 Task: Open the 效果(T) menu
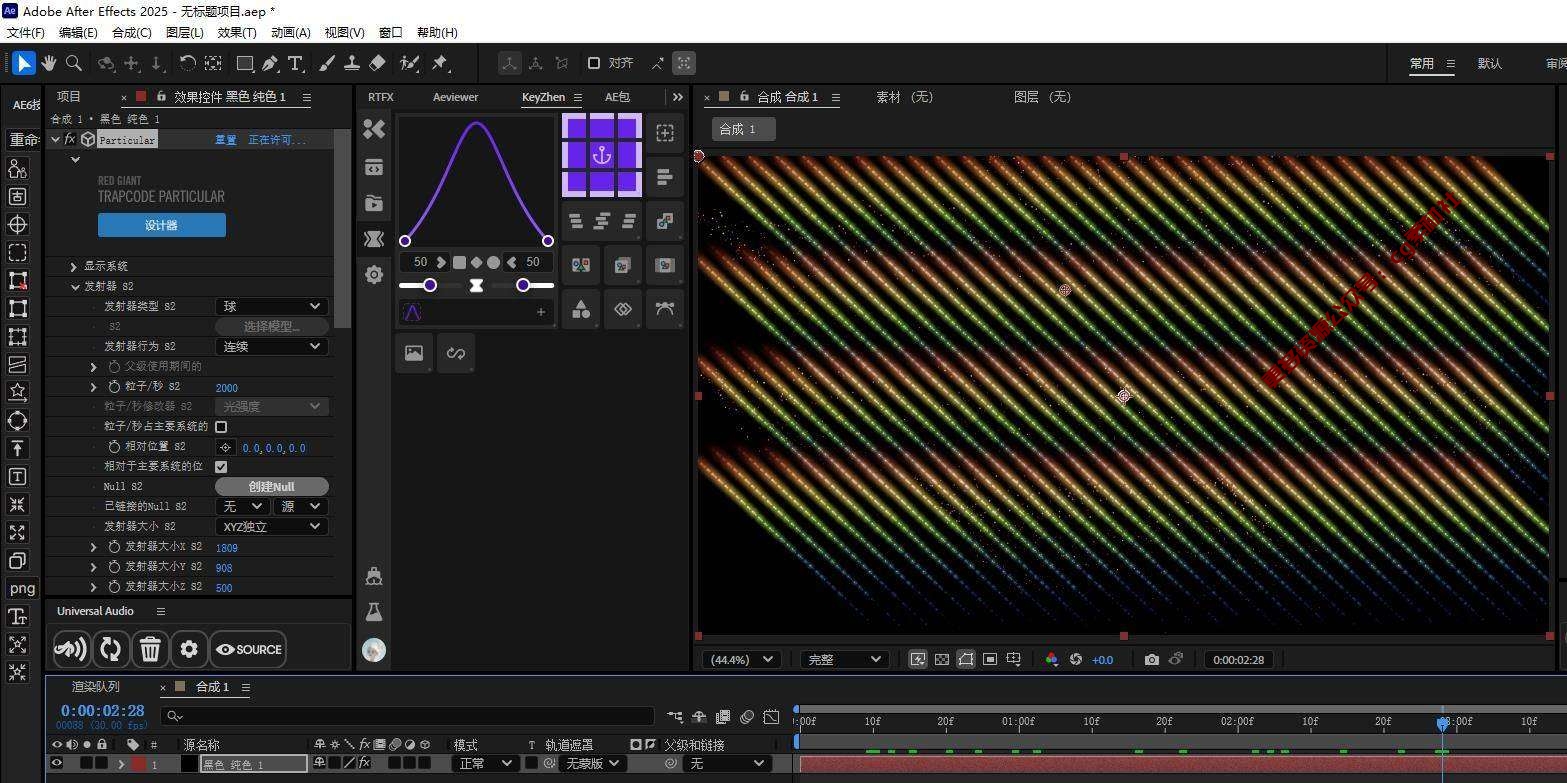[x=237, y=32]
